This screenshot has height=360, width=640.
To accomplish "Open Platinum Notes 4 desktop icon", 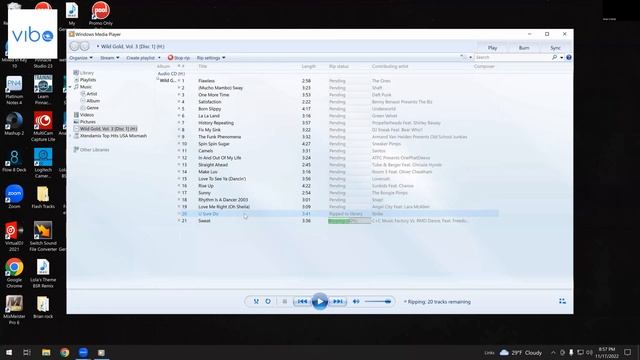I will (x=14, y=90).
